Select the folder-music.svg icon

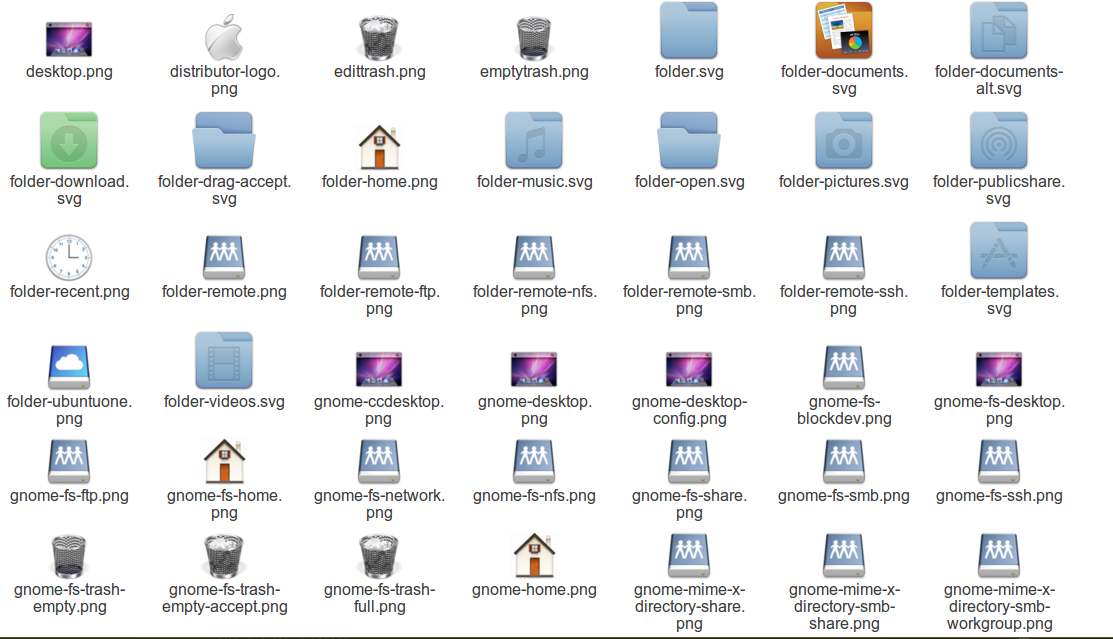click(534, 140)
